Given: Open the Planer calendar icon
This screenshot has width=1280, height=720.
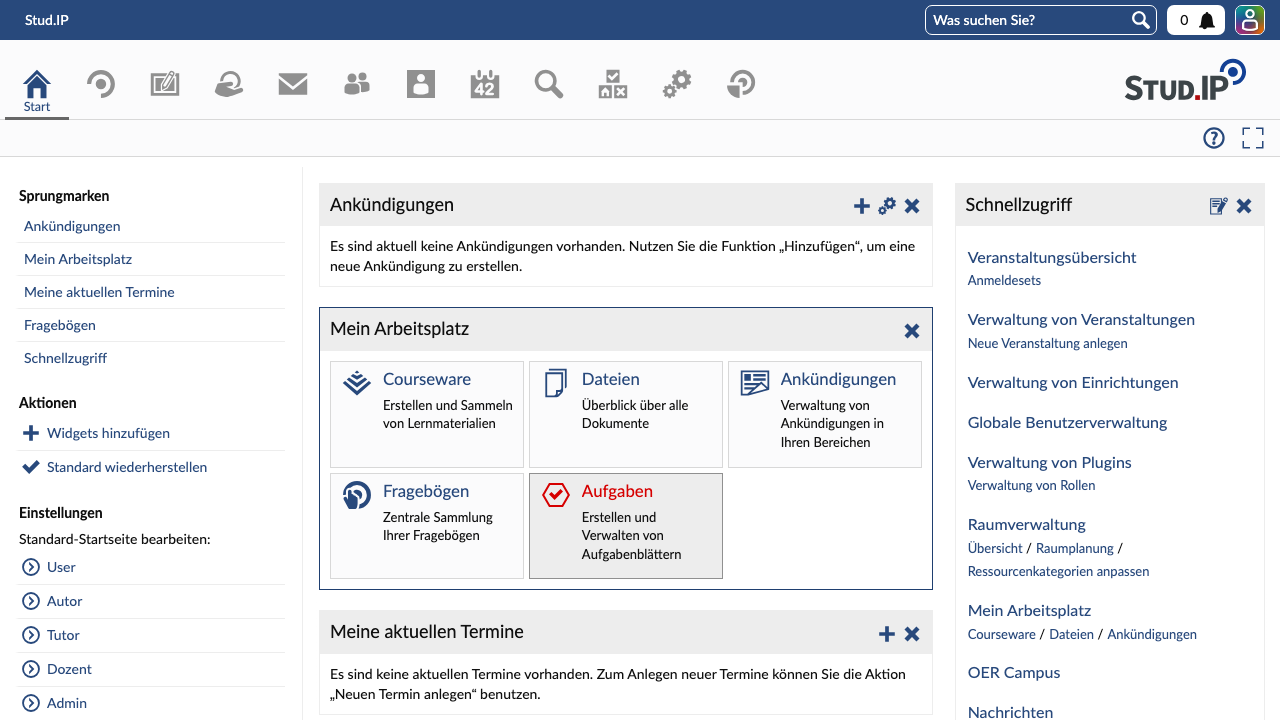Looking at the screenshot, I should coord(485,84).
